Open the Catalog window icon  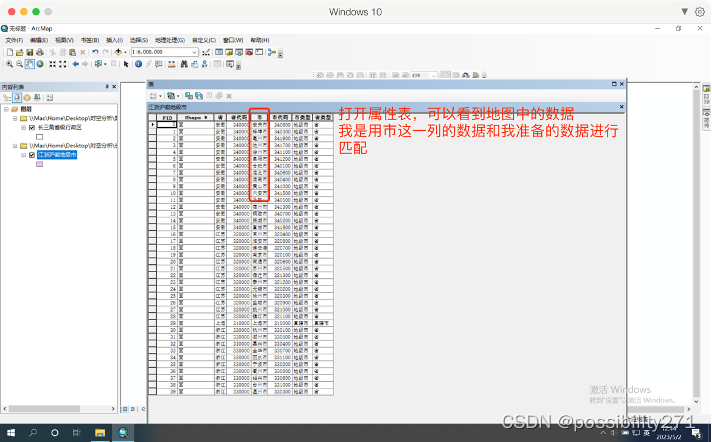pos(229,52)
